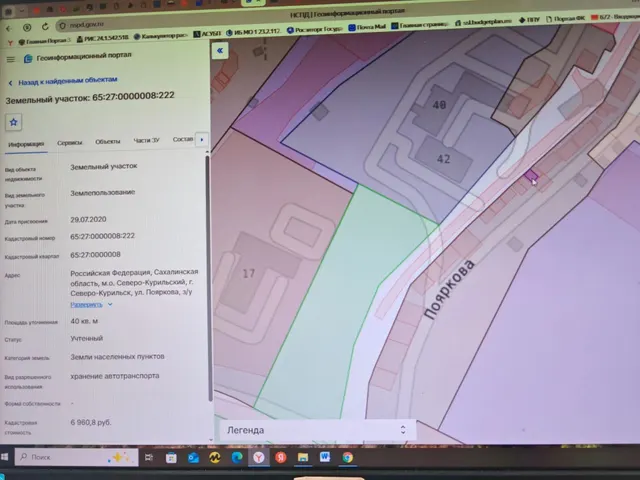This screenshot has width=640, height=480.
Task: Open File Explorer from the taskbar
Action: [x=303, y=457]
